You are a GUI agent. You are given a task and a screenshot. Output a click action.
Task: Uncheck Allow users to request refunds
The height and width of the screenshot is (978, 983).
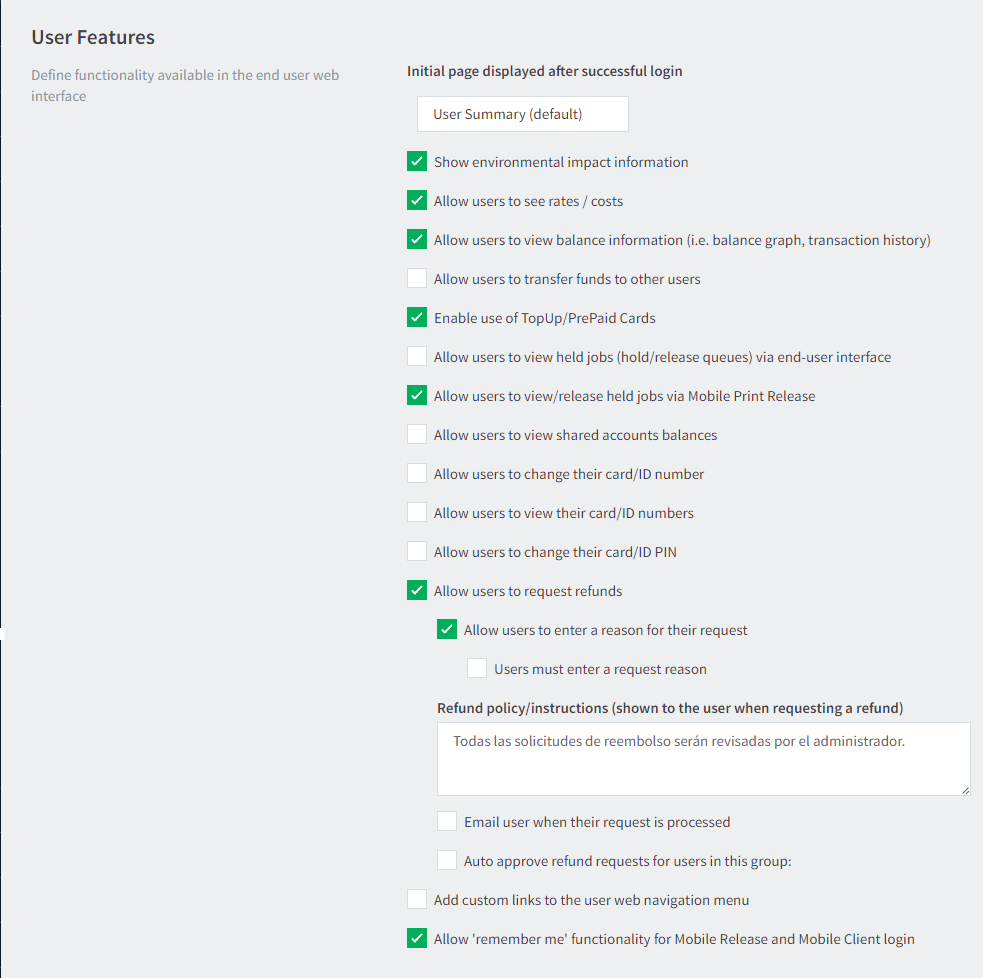[417, 591]
